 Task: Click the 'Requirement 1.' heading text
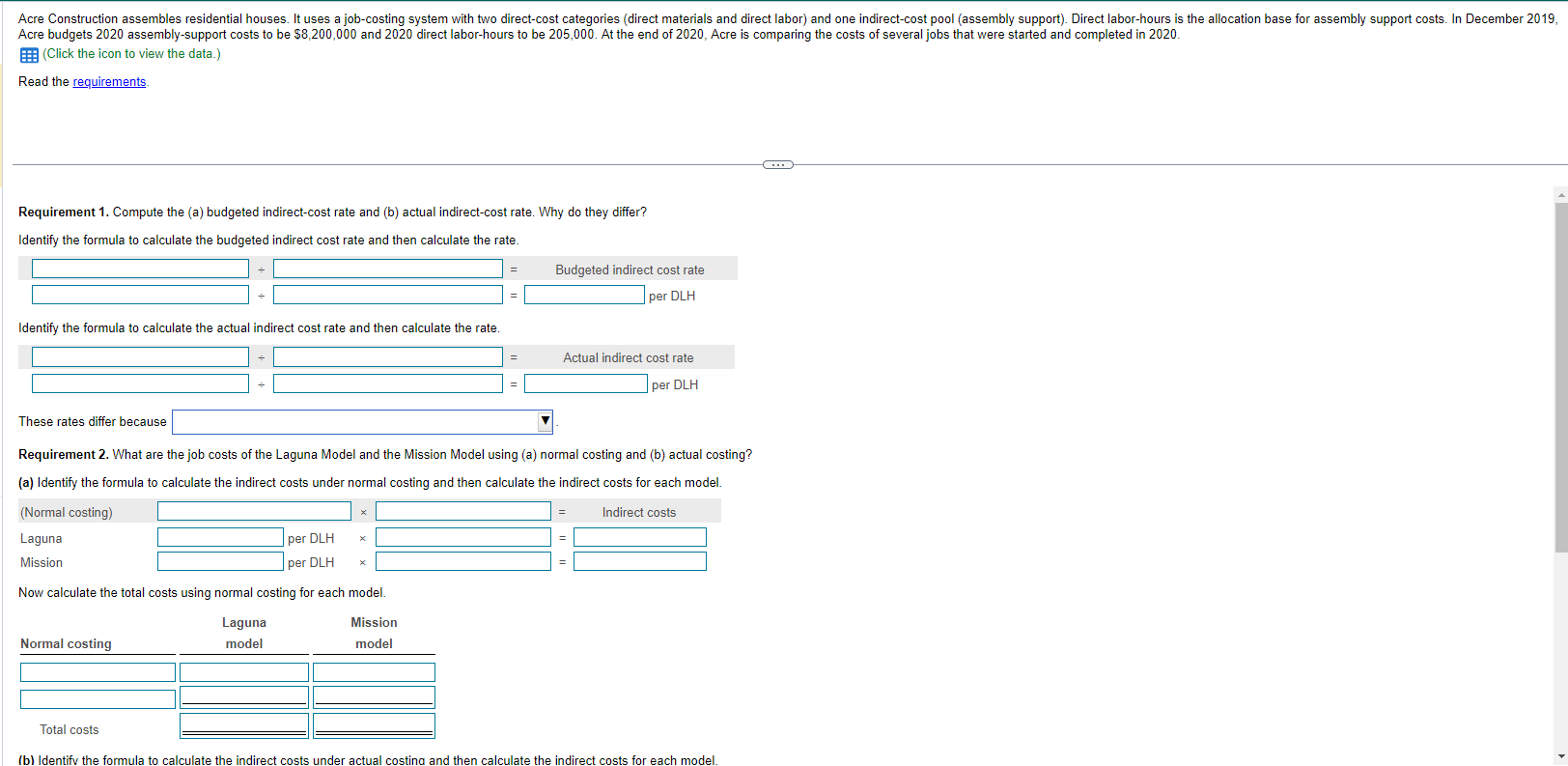64,213
